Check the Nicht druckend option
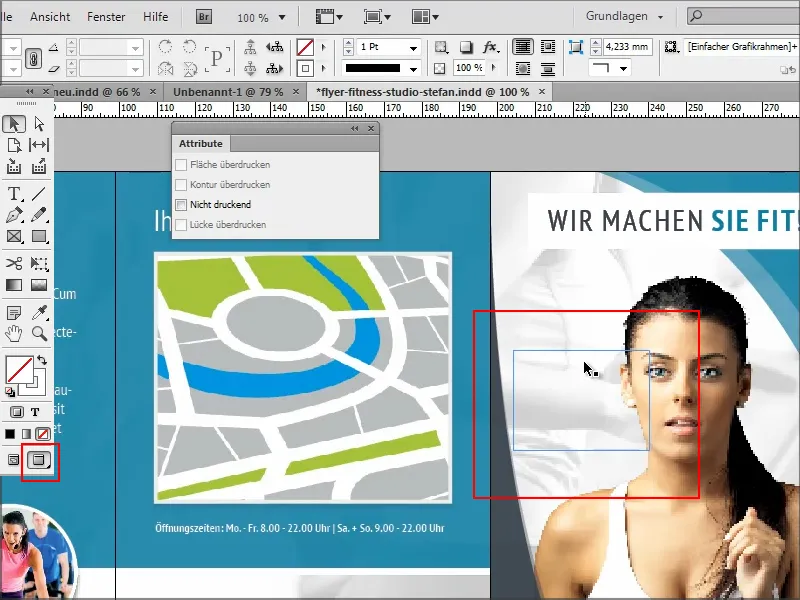The image size is (800, 600). click(181, 205)
